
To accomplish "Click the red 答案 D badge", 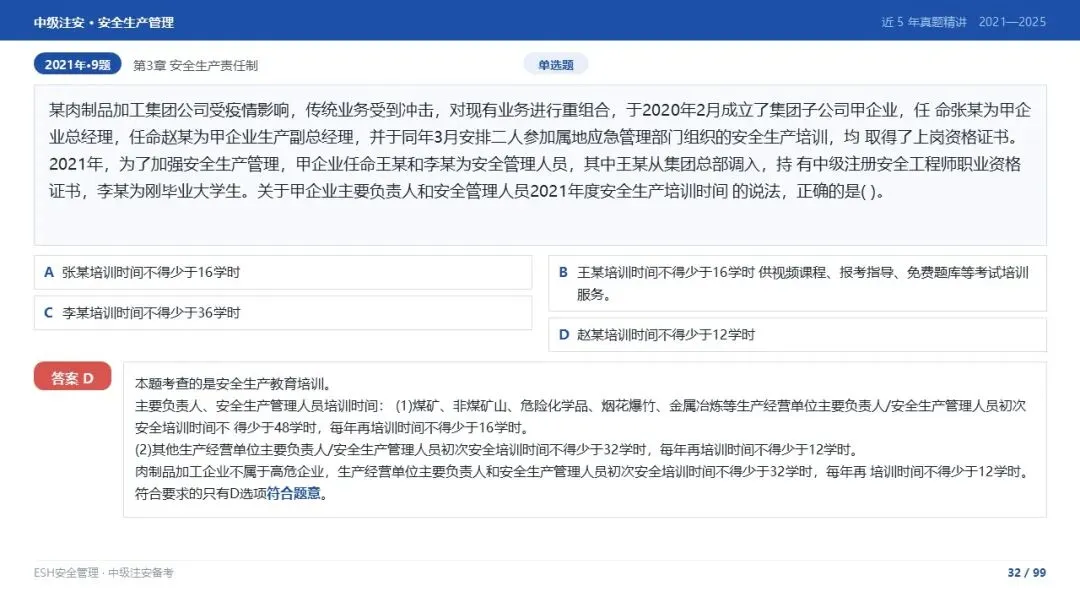I will click(72, 377).
